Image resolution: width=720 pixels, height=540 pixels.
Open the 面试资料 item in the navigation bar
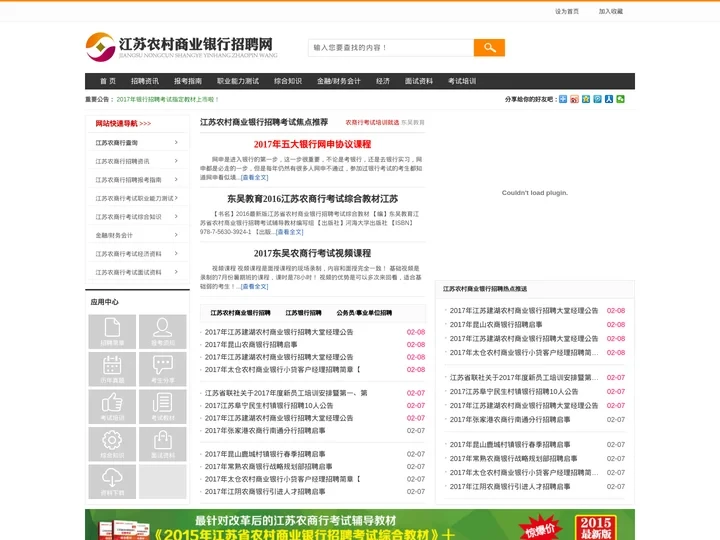[419, 81]
